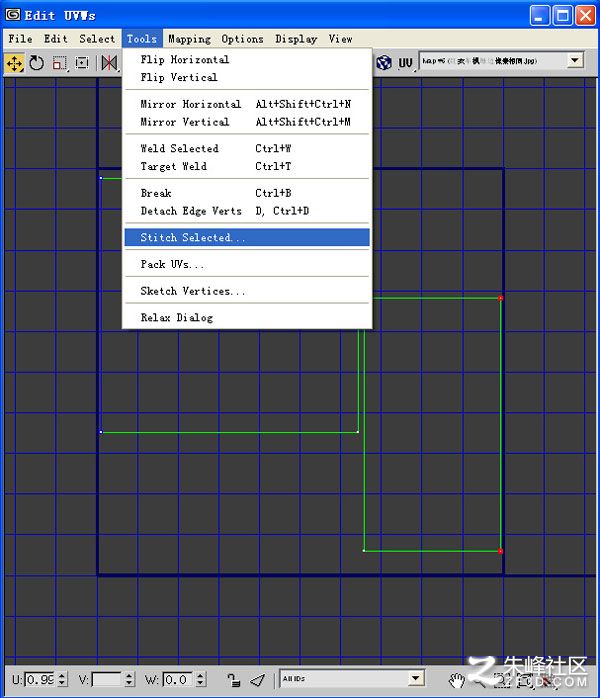Select the Pan hand tool
Screen dimensions: 600x698
(x=456, y=680)
